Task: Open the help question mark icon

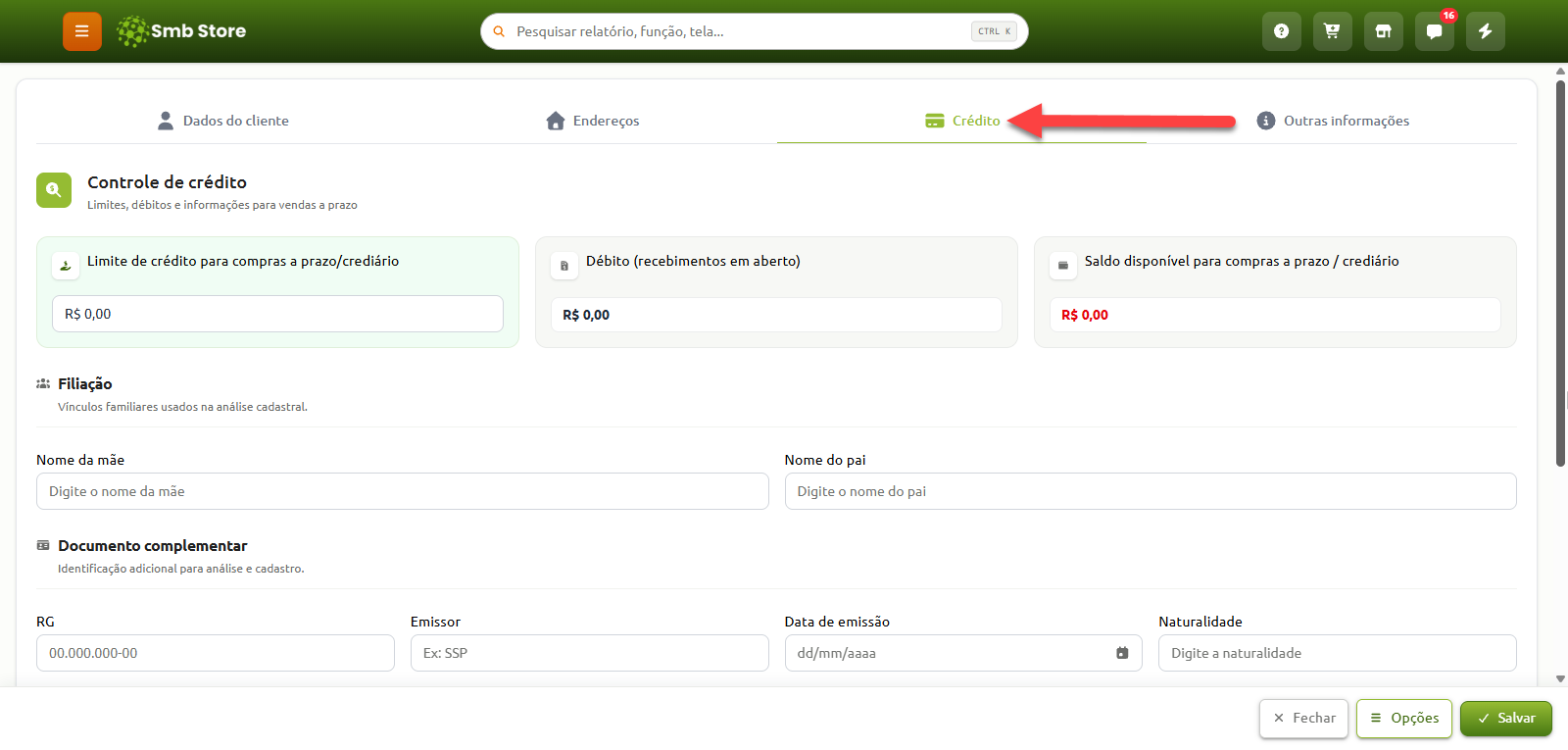Action: (x=1281, y=31)
